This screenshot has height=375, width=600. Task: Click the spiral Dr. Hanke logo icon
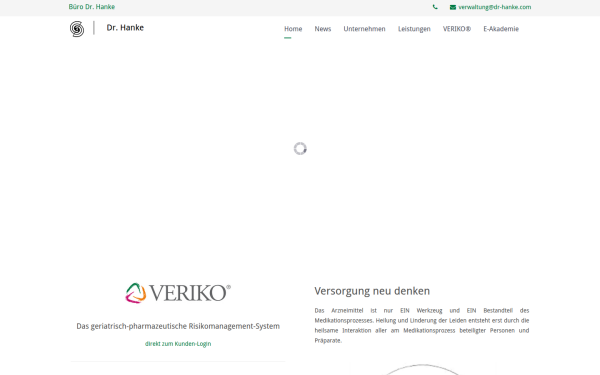(x=77, y=29)
